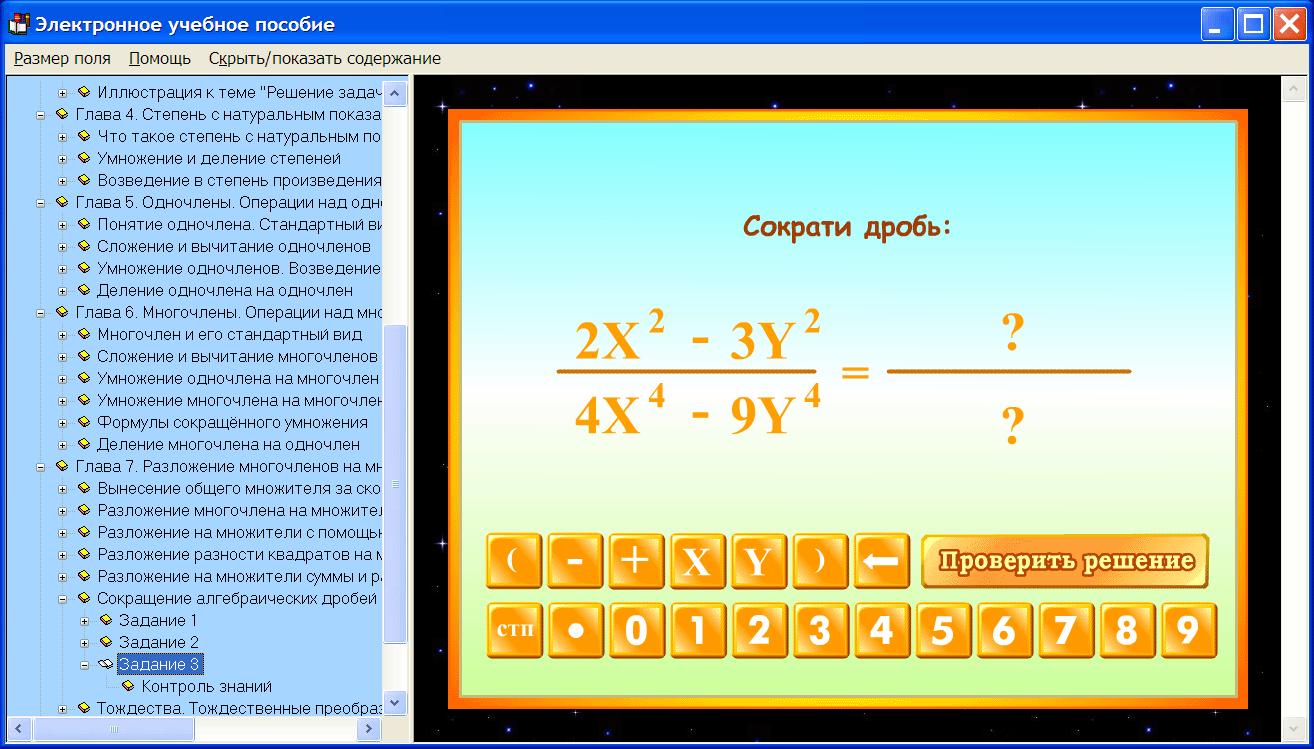Click the closing parenthesis key
Screen dimensions: 1314x749
click(x=819, y=561)
